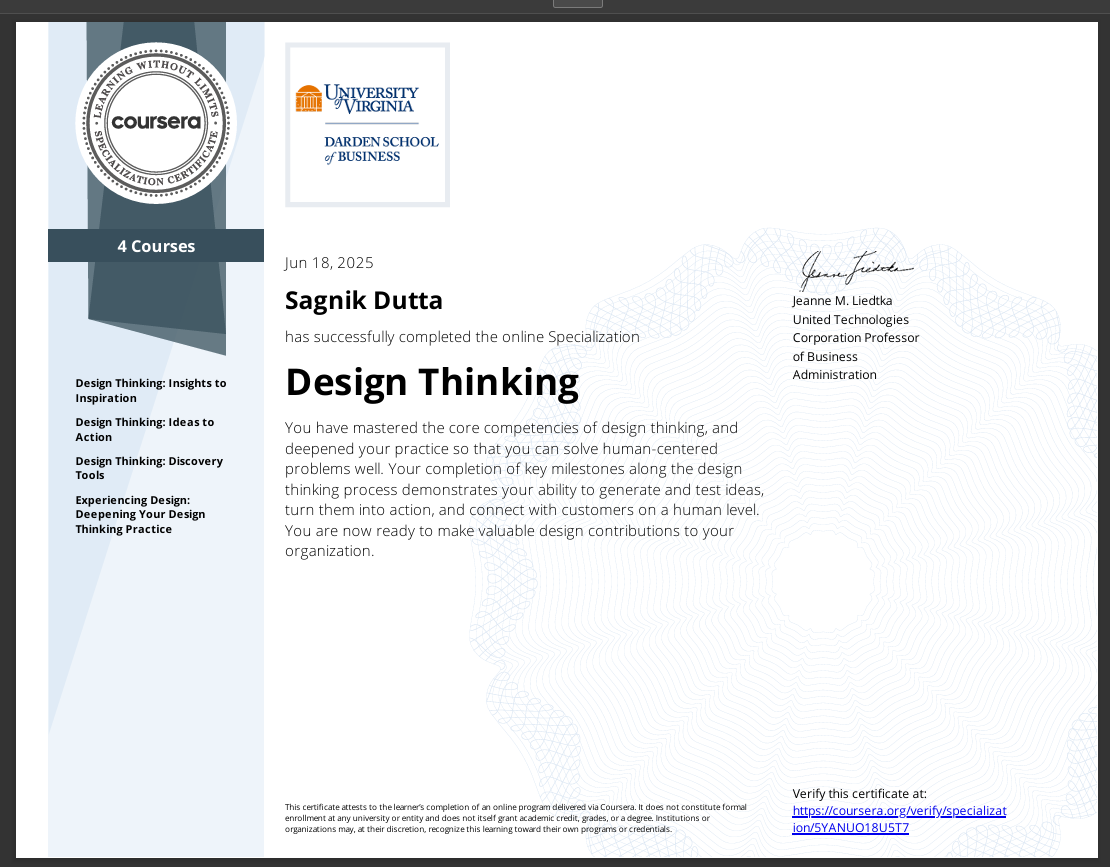Select 'Design Thinking: Discovery Tools' course
The image size is (1110, 867).
tap(149, 468)
